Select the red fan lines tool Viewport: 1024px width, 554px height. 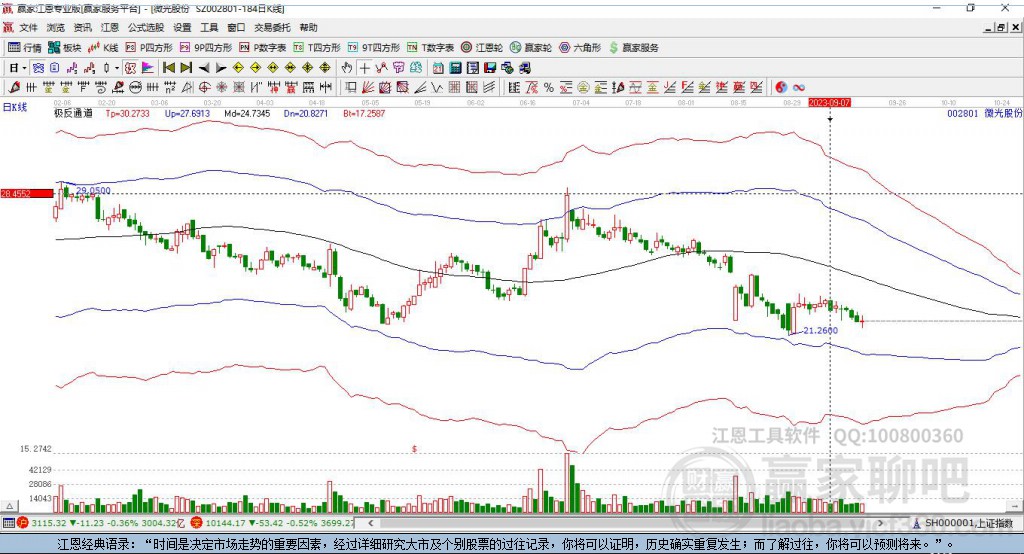[368, 88]
